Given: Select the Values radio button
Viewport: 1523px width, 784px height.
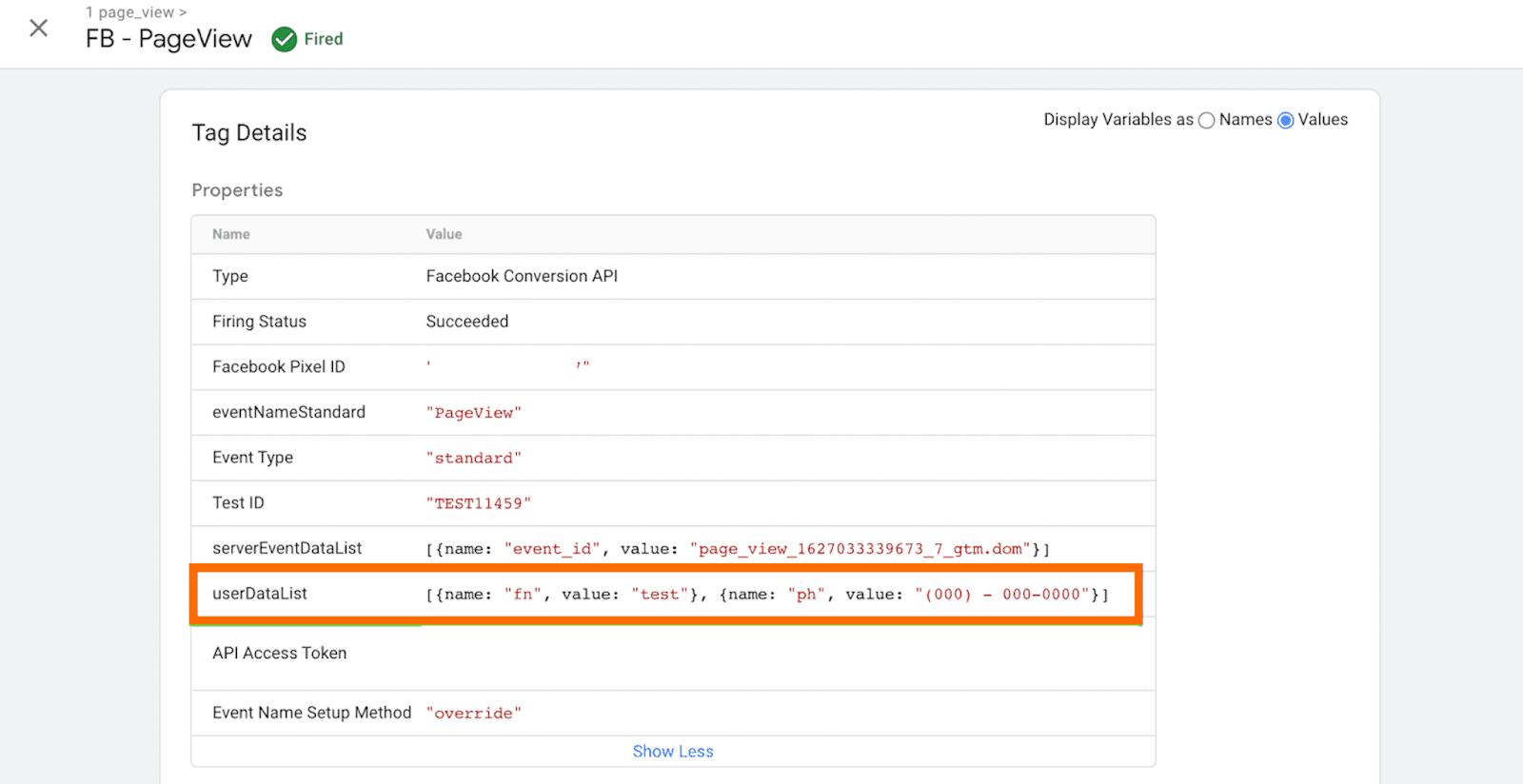Looking at the screenshot, I should (x=1285, y=120).
